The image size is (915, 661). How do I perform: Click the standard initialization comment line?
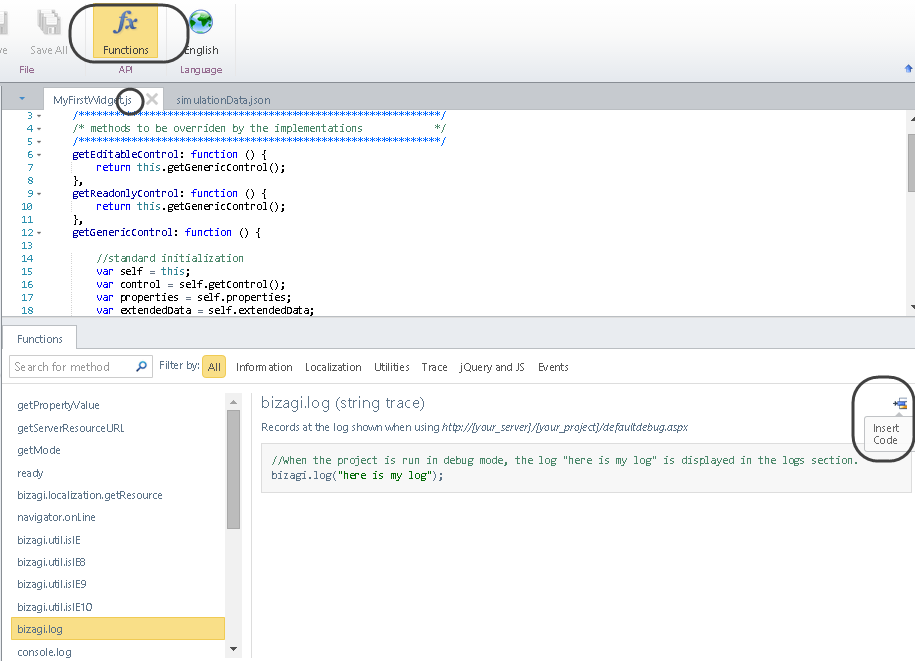coord(170,258)
